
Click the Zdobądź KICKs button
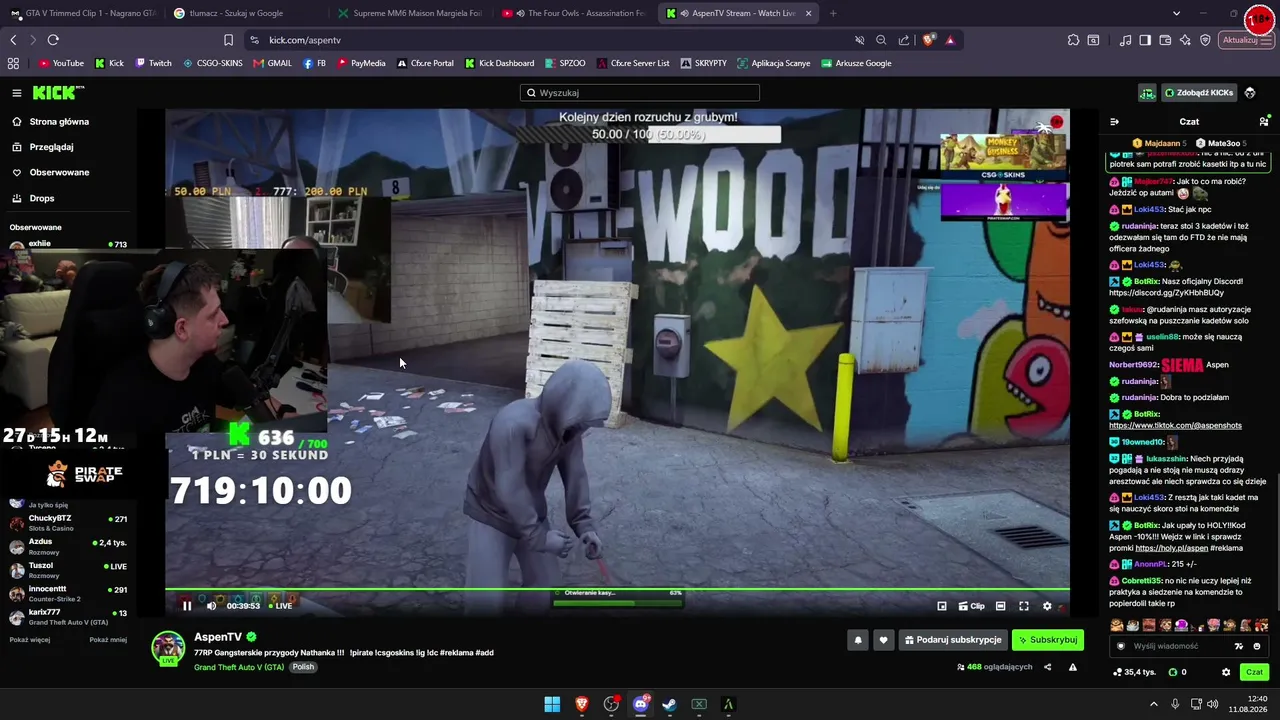coord(1198,93)
